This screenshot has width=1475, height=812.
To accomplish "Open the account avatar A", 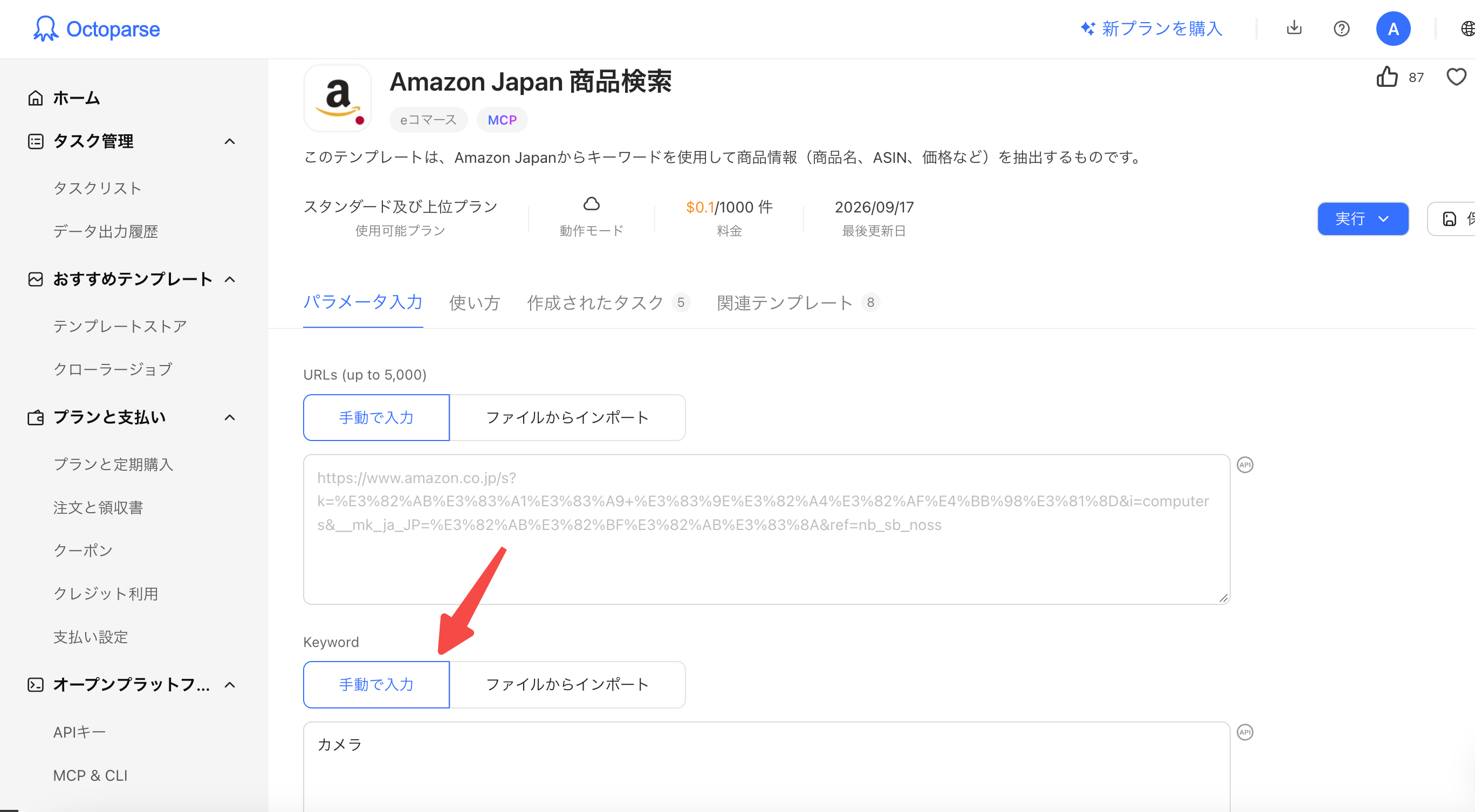I will click(1393, 29).
